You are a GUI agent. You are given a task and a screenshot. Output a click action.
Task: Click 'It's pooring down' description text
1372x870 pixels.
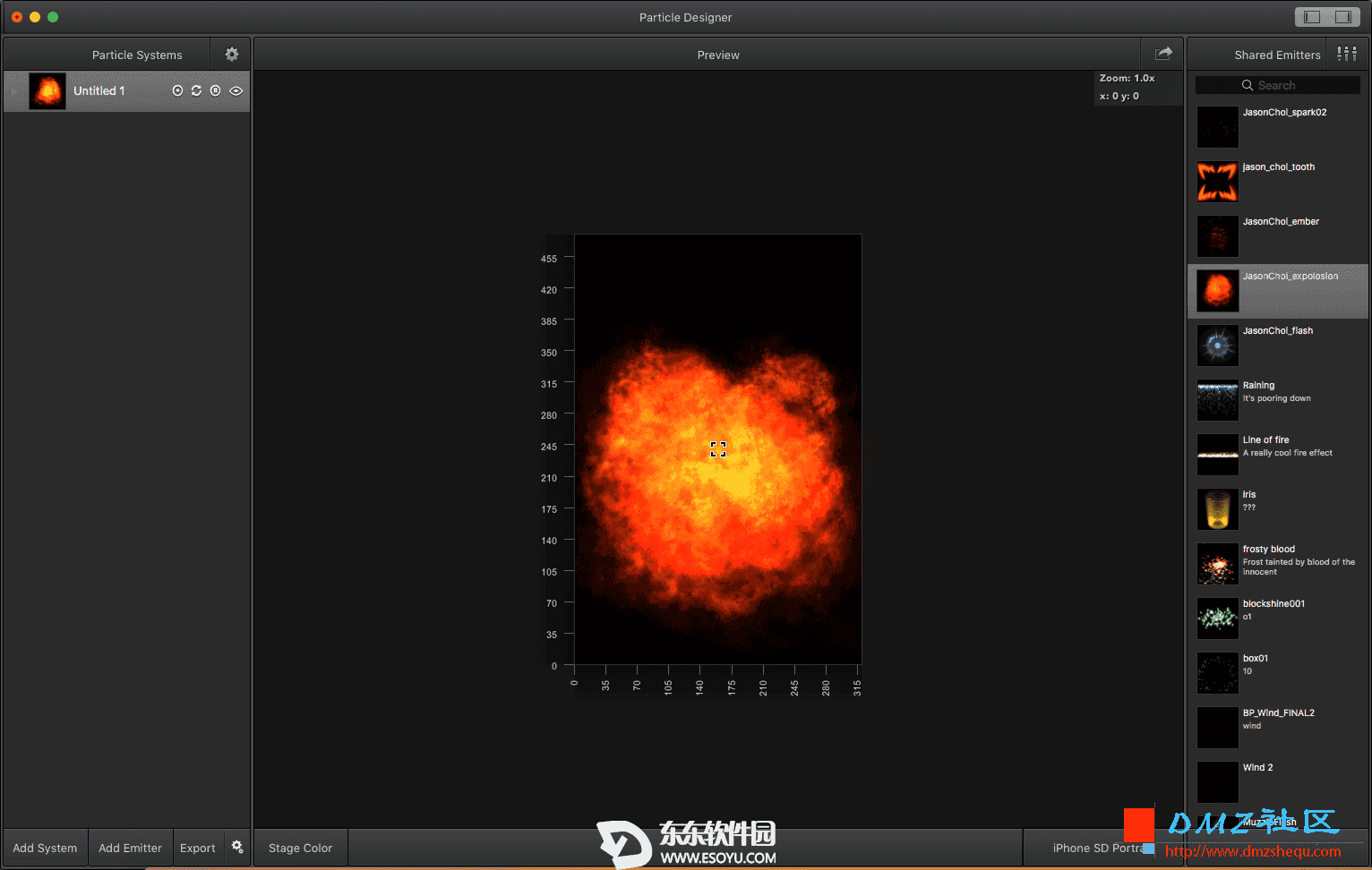coord(1276,398)
